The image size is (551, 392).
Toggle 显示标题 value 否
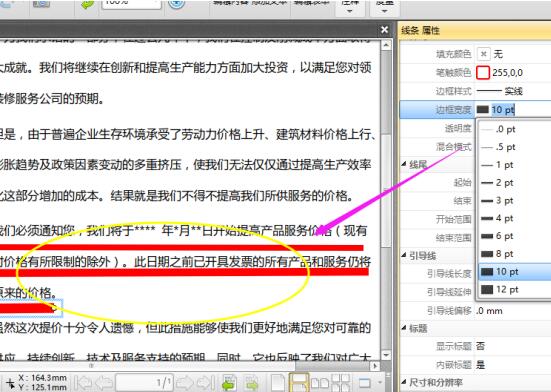(x=480, y=346)
